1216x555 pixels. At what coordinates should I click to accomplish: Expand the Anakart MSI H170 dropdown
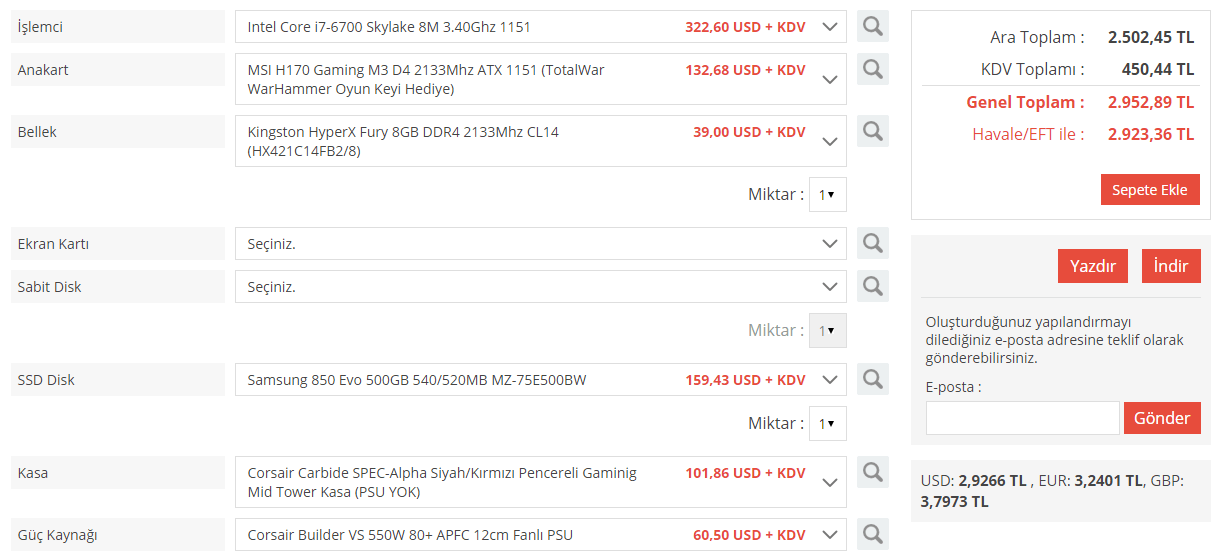(x=541, y=79)
